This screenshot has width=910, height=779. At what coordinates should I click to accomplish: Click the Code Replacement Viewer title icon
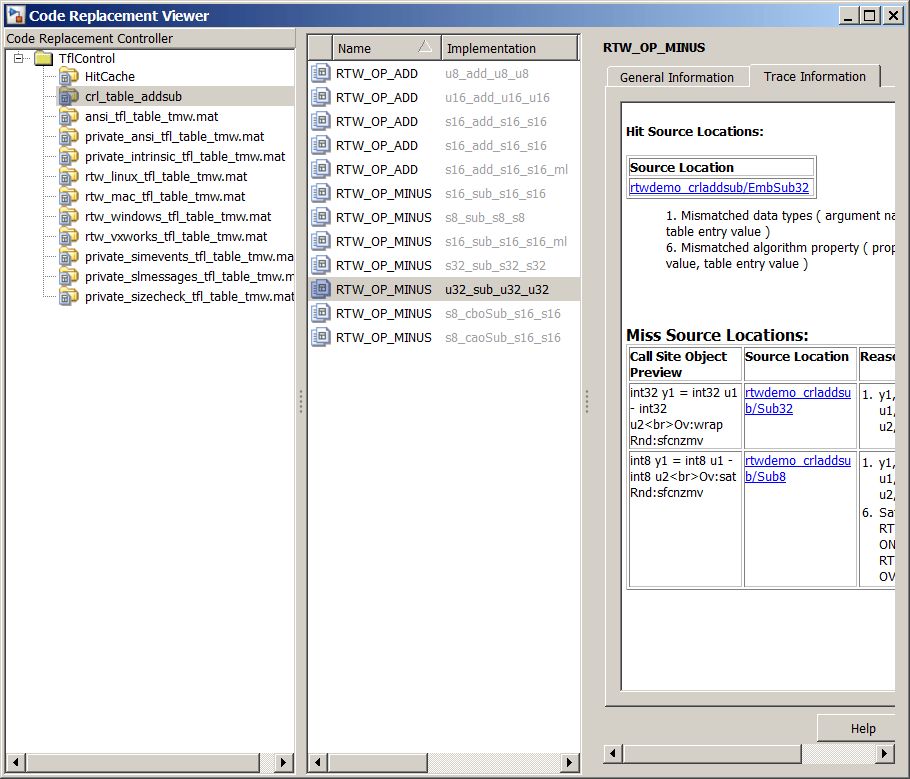(x=16, y=15)
